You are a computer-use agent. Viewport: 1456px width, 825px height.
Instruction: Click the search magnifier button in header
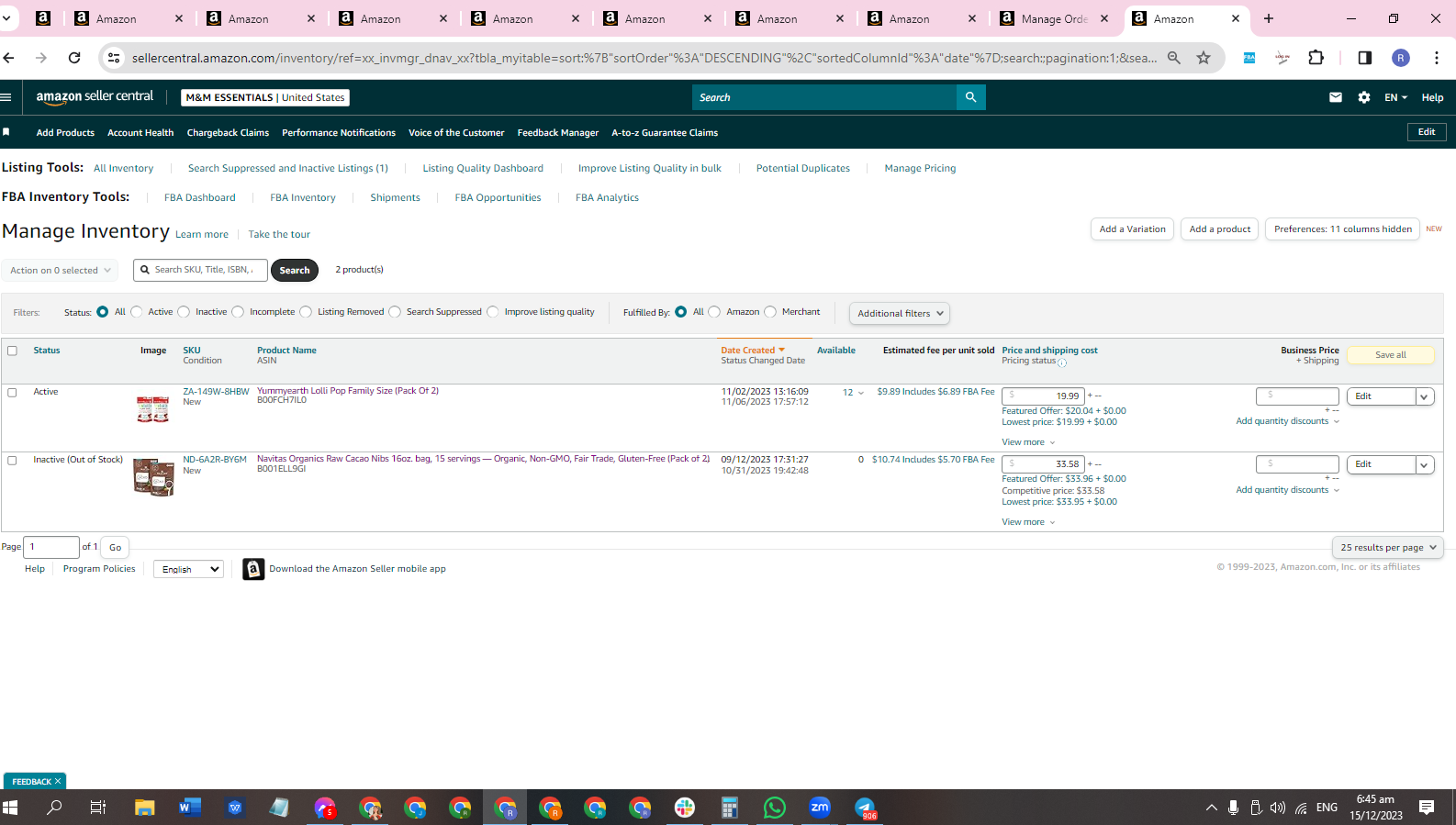(x=970, y=97)
